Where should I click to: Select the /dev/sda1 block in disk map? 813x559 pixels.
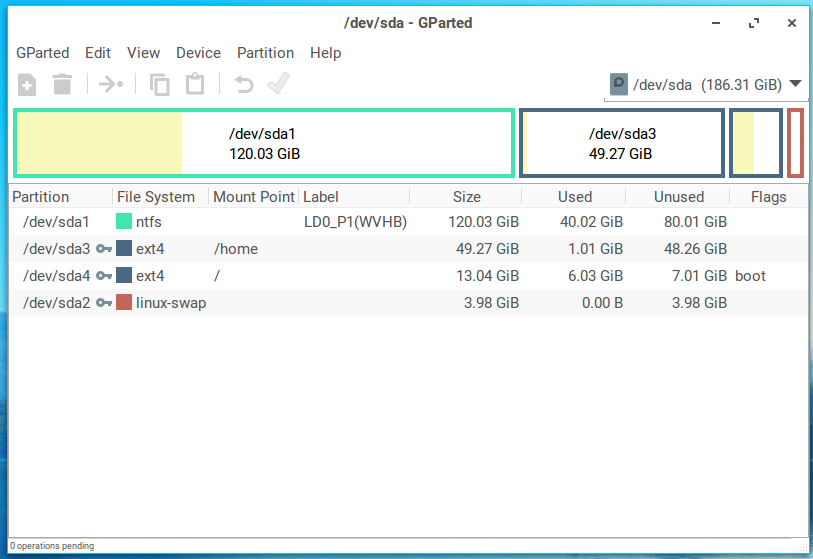point(264,143)
